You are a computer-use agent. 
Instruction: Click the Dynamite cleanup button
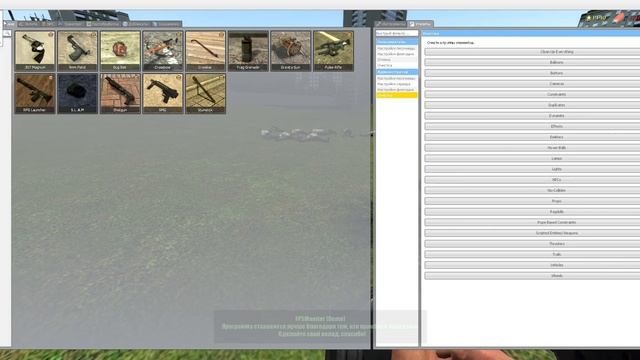(532, 116)
